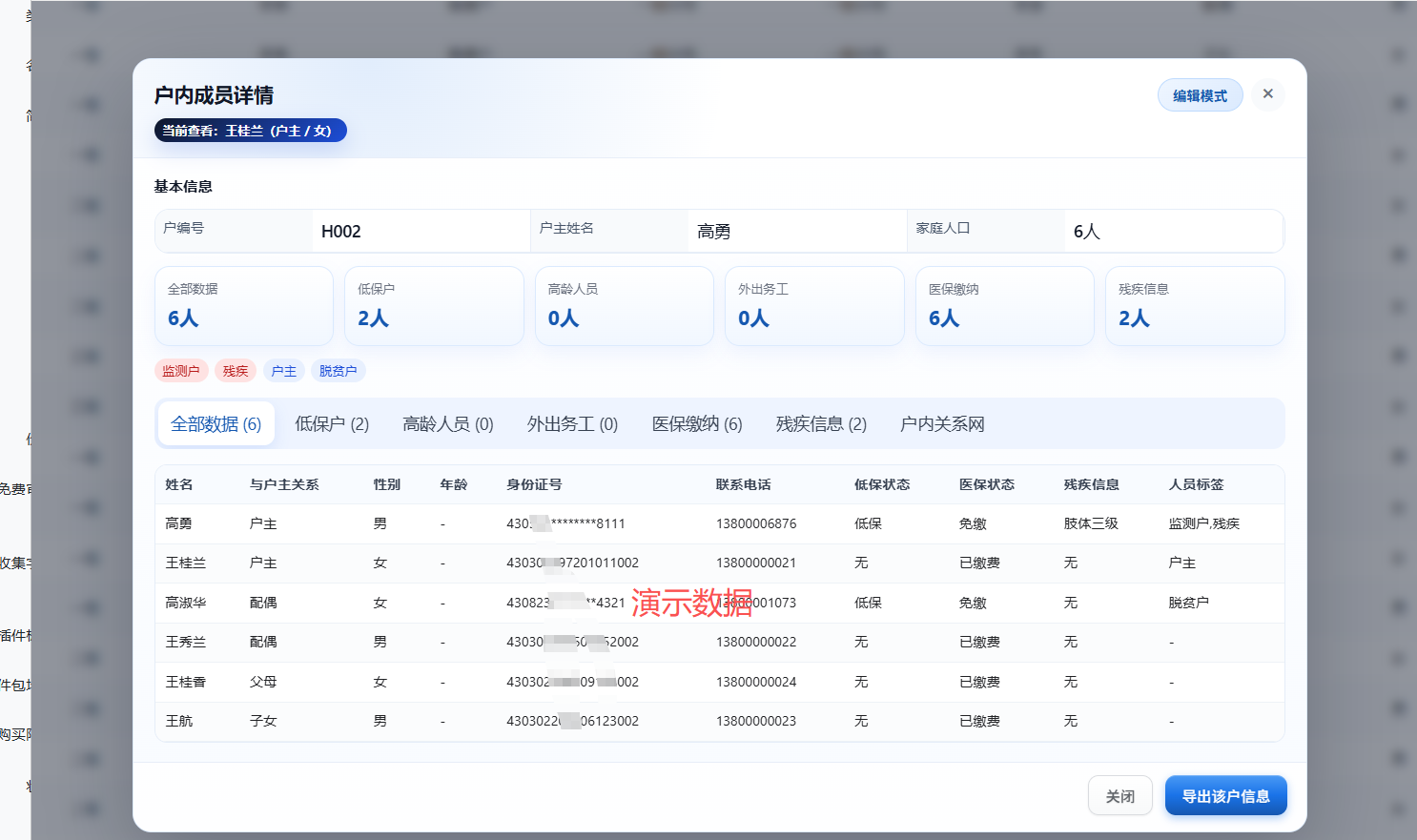Click 高勇's ID number ending in 8111
This screenshot has width=1417, height=840.
[x=566, y=523]
